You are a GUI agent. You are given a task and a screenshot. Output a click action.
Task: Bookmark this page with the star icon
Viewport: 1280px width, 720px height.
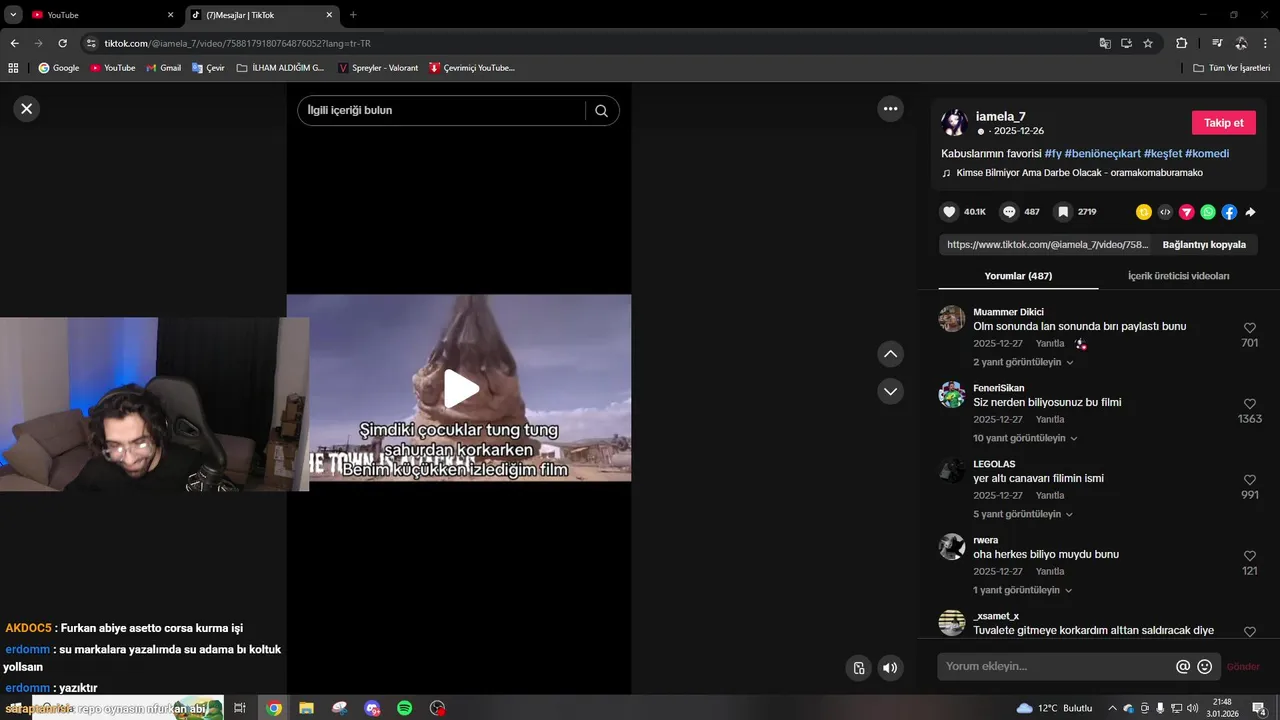click(1148, 43)
